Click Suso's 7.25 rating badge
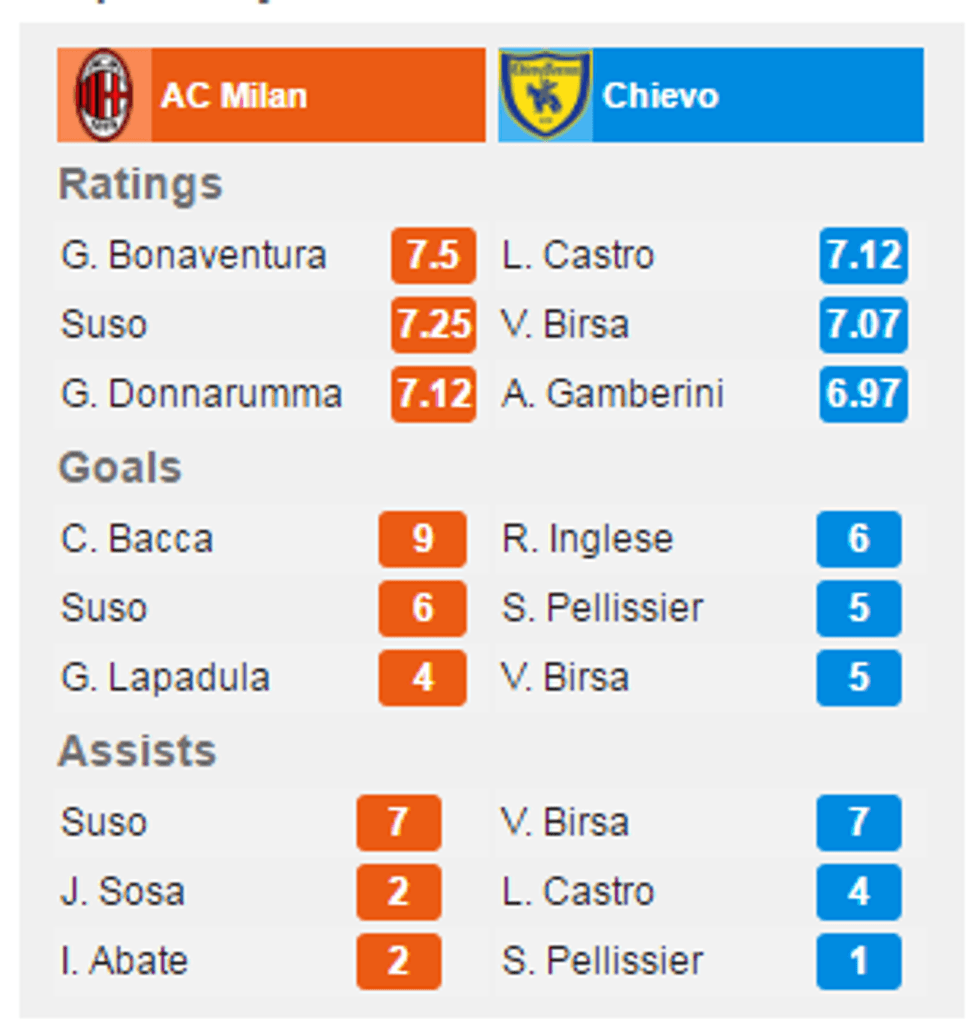The width and height of the screenshot is (980, 1034). tap(433, 325)
